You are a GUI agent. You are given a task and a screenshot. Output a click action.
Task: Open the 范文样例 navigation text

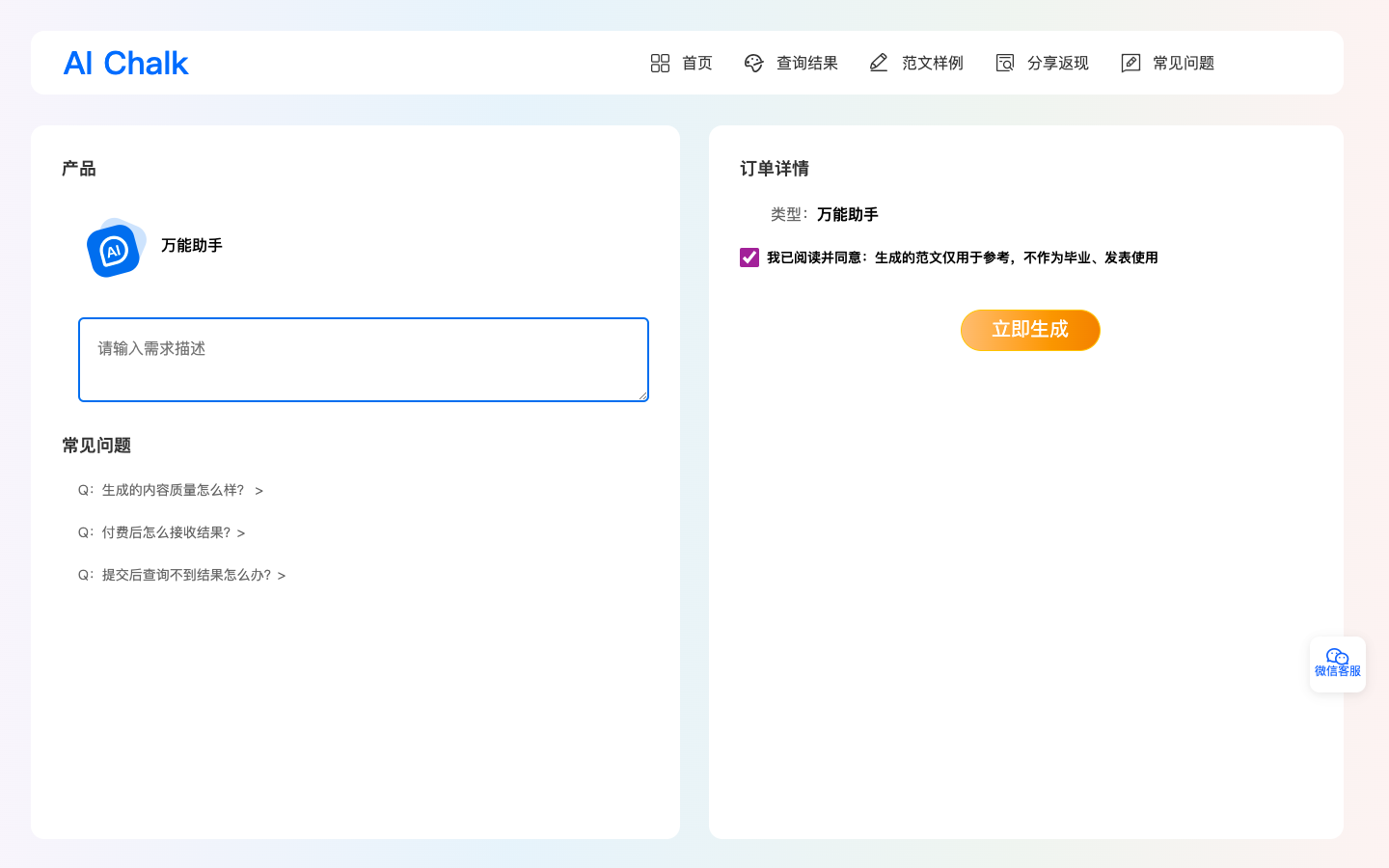click(x=932, y=63)
